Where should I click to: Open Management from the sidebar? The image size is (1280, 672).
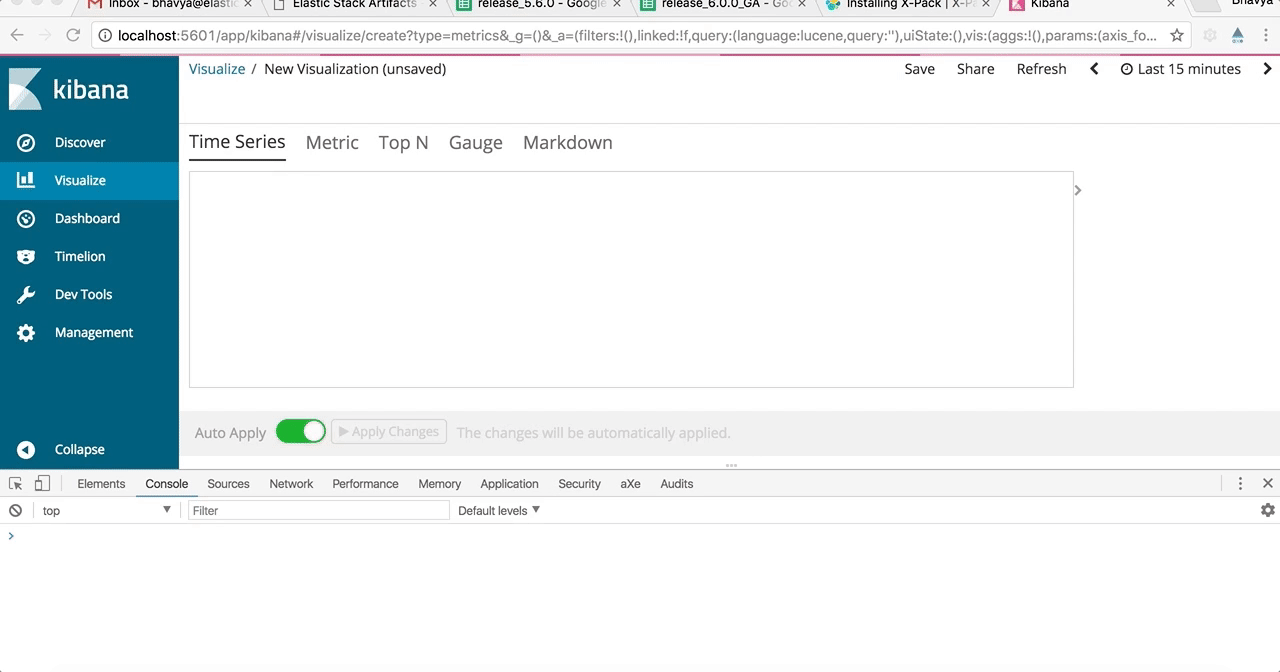[89, 333]
